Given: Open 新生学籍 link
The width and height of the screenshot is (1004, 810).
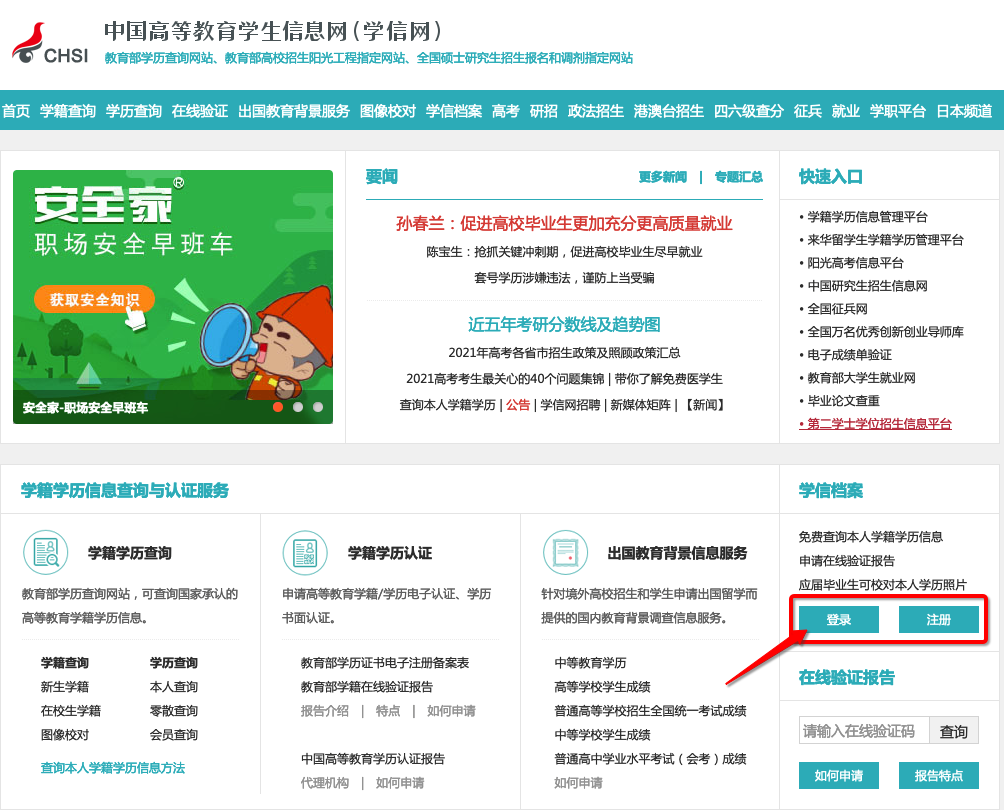Looking at the screenshot, I should (x=65, y=686).
